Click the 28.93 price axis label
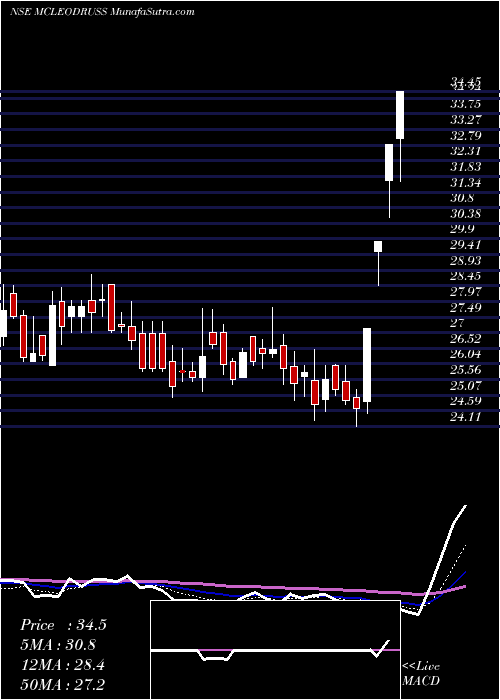The height and width of the screenshot is (700, 500). (466, 260)
